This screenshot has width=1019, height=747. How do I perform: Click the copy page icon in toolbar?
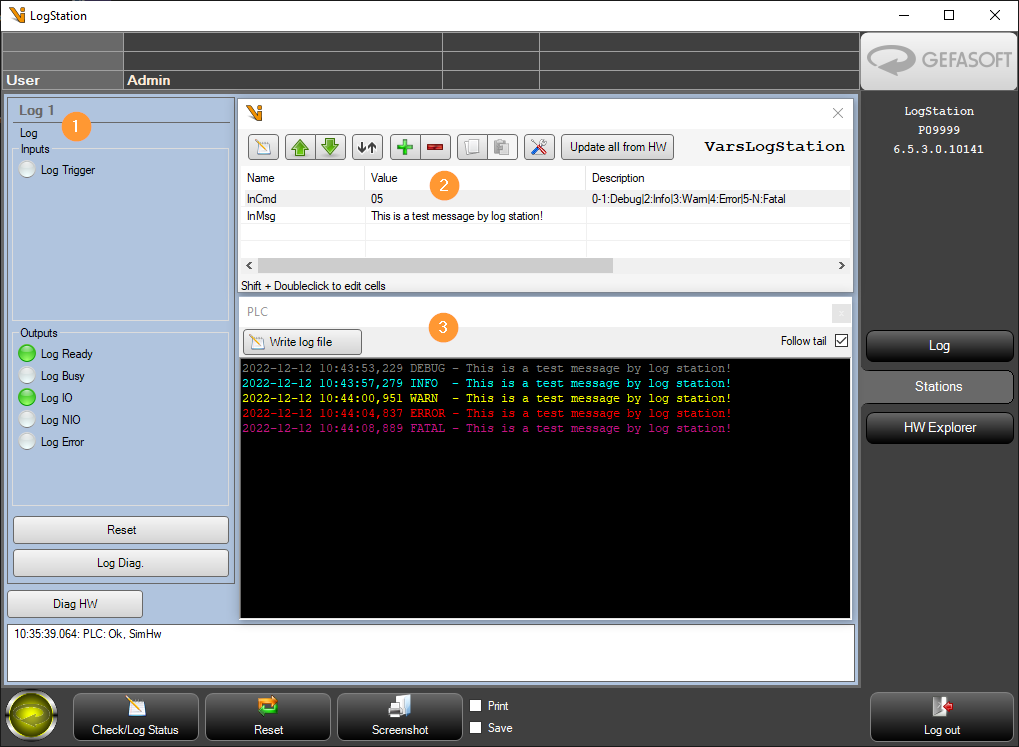click(x=472, y=147)
